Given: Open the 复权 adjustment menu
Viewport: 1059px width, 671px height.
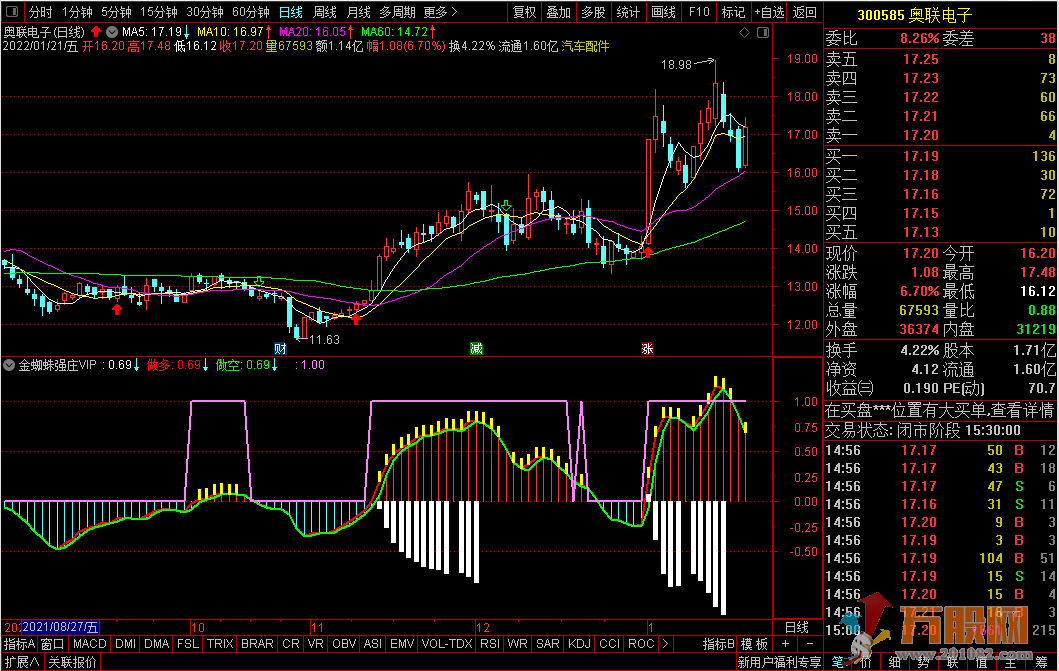Looking at the screenshot, I should point(524,12).
